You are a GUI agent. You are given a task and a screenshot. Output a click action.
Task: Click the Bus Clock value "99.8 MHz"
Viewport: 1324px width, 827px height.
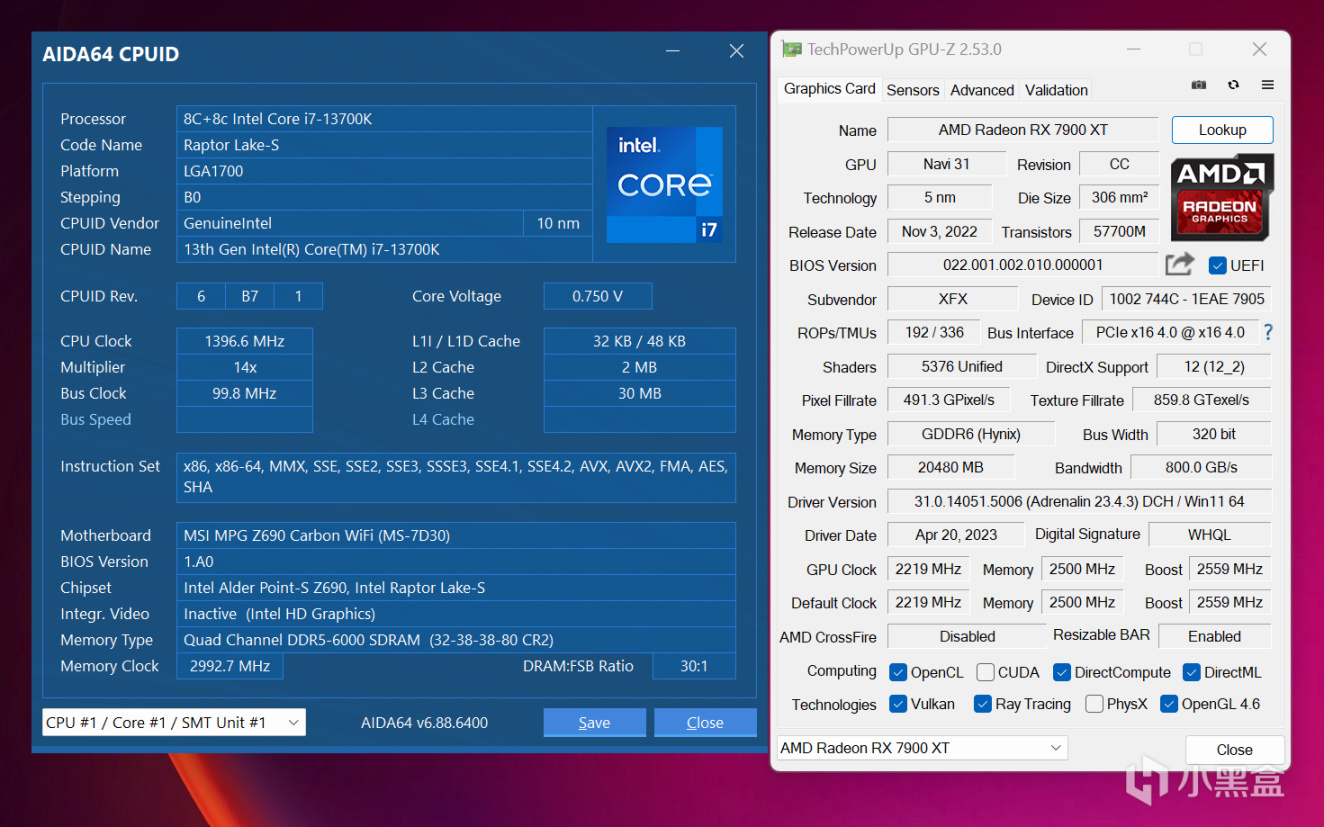(245, 393)
